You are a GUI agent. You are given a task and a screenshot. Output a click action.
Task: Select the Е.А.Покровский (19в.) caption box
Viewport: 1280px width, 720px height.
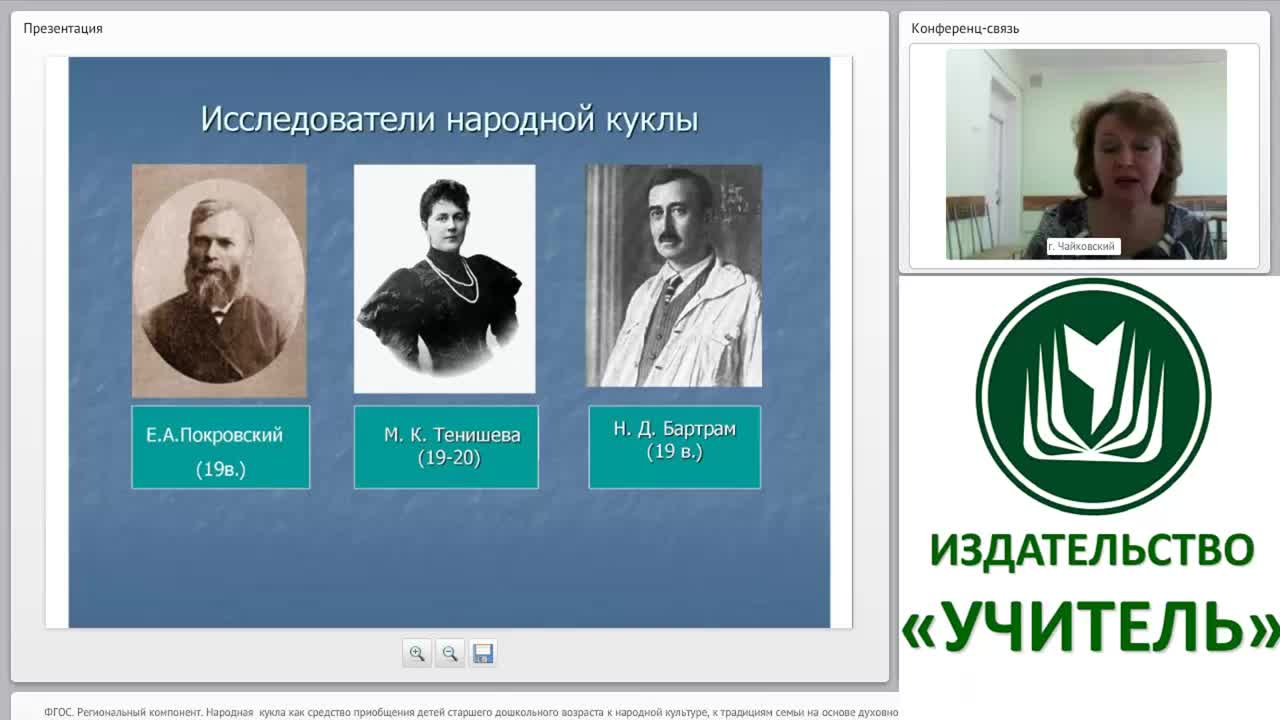221,447
